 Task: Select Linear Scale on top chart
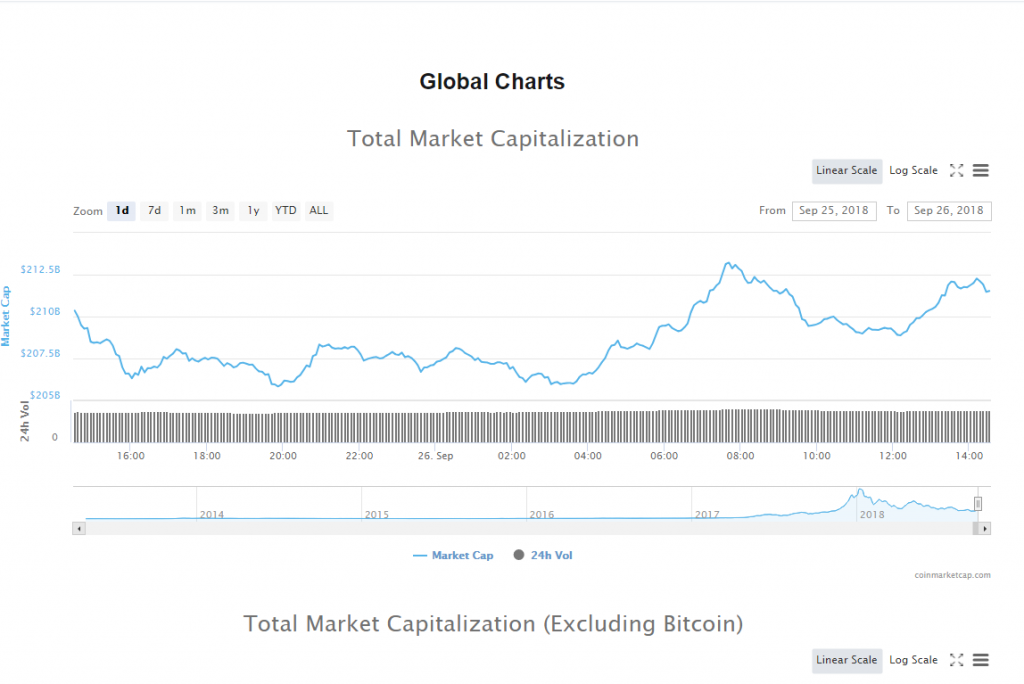(846, 171)
